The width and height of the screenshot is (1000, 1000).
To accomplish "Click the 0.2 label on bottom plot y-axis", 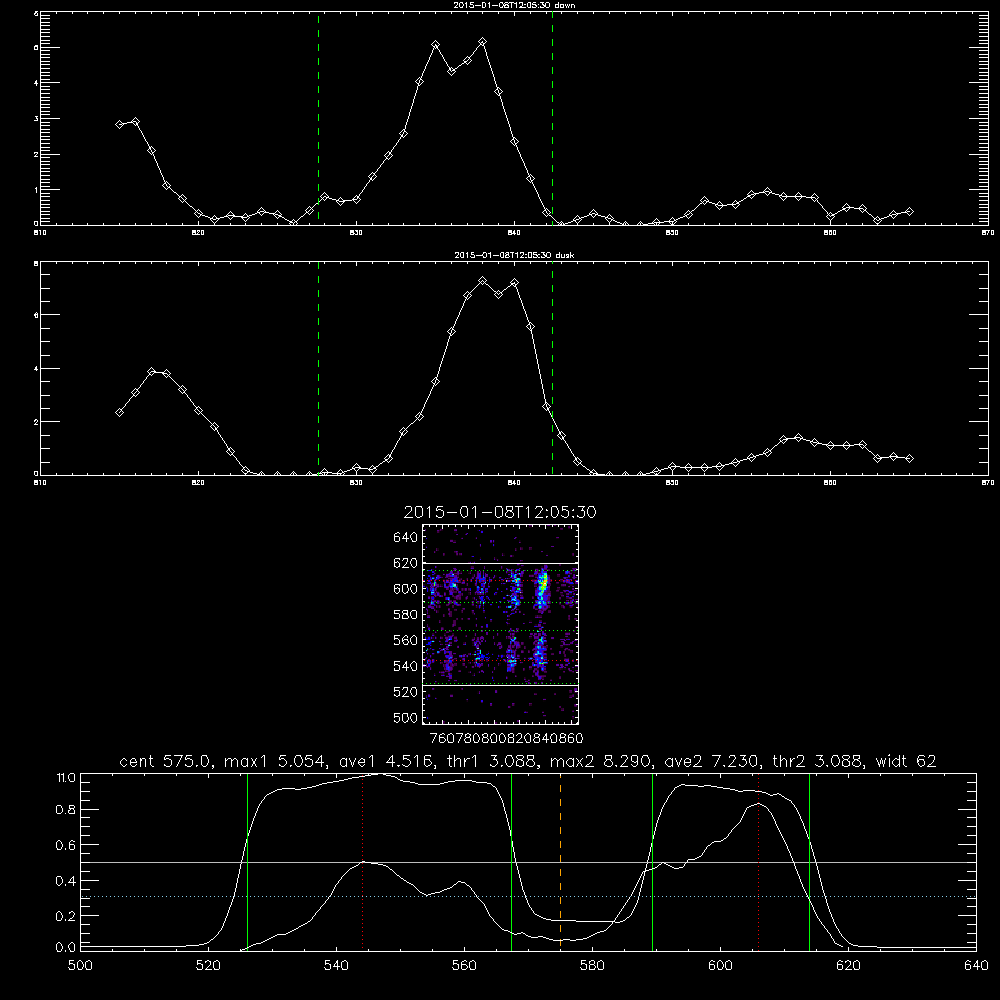I will point(67,916).
